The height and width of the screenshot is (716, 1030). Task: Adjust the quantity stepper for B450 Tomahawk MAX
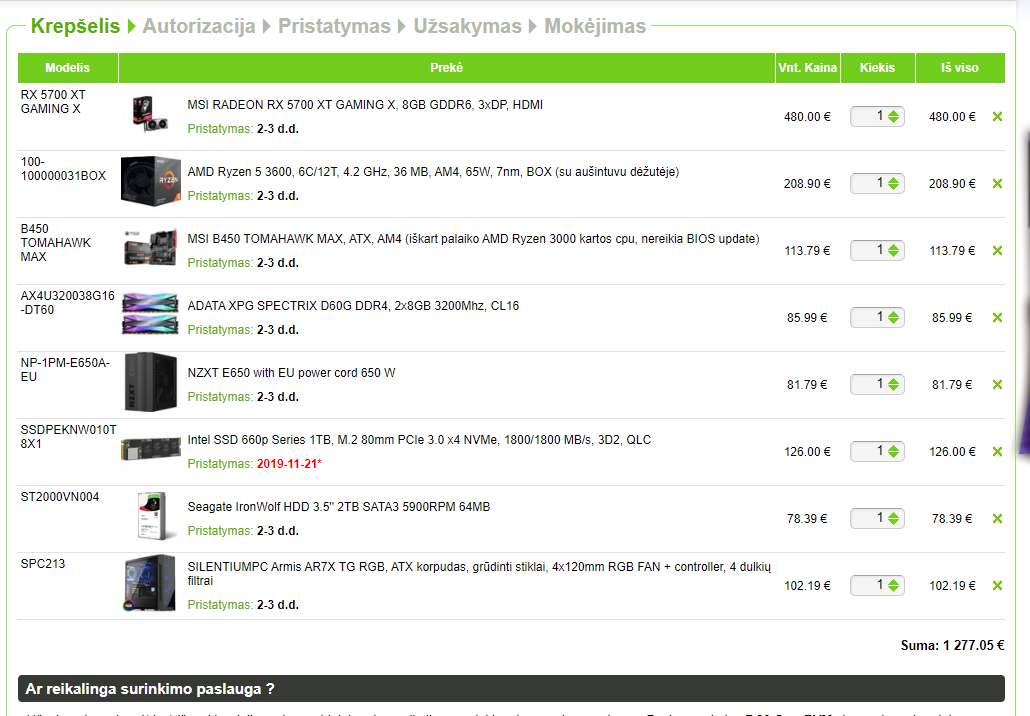(893, 251)
